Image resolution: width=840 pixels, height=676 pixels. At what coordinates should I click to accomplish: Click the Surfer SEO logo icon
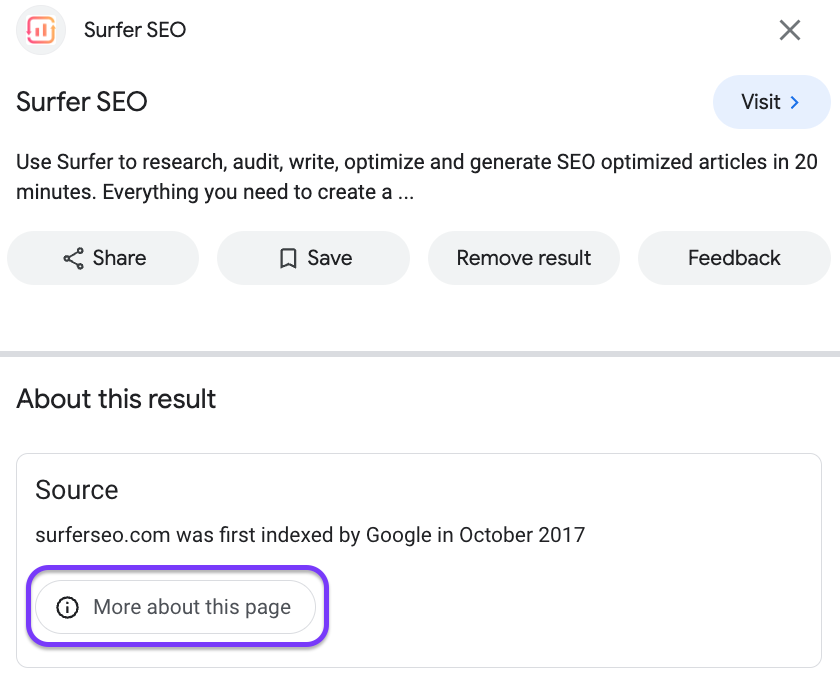tap(41, 30)
